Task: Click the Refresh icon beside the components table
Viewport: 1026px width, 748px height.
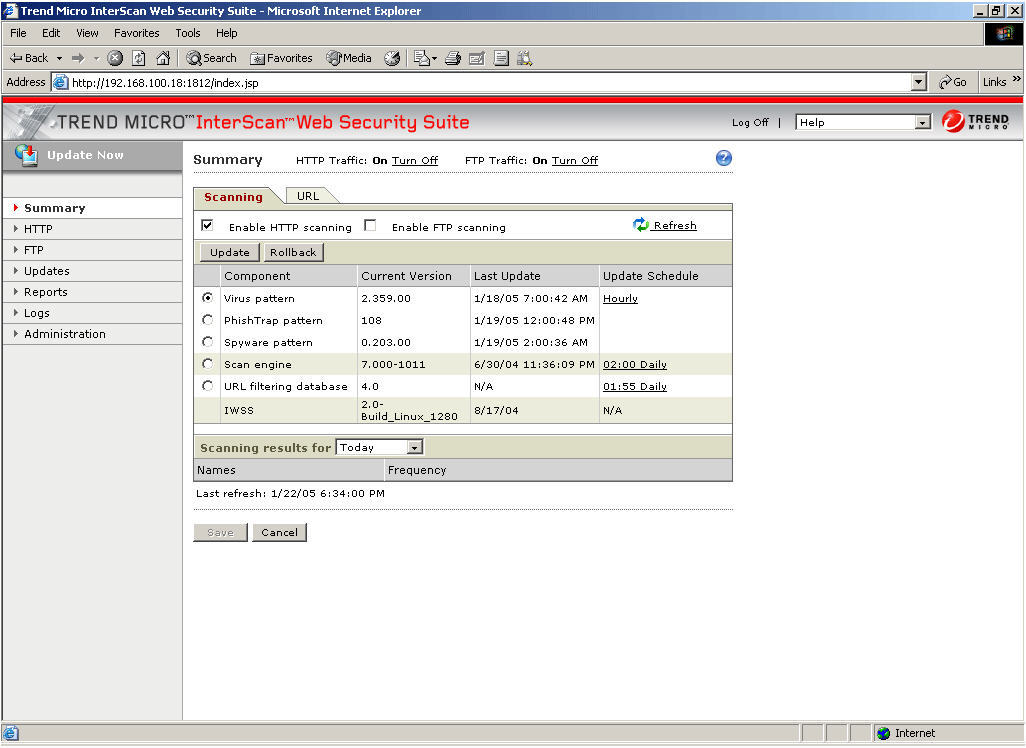Action: tap(642, 225)
